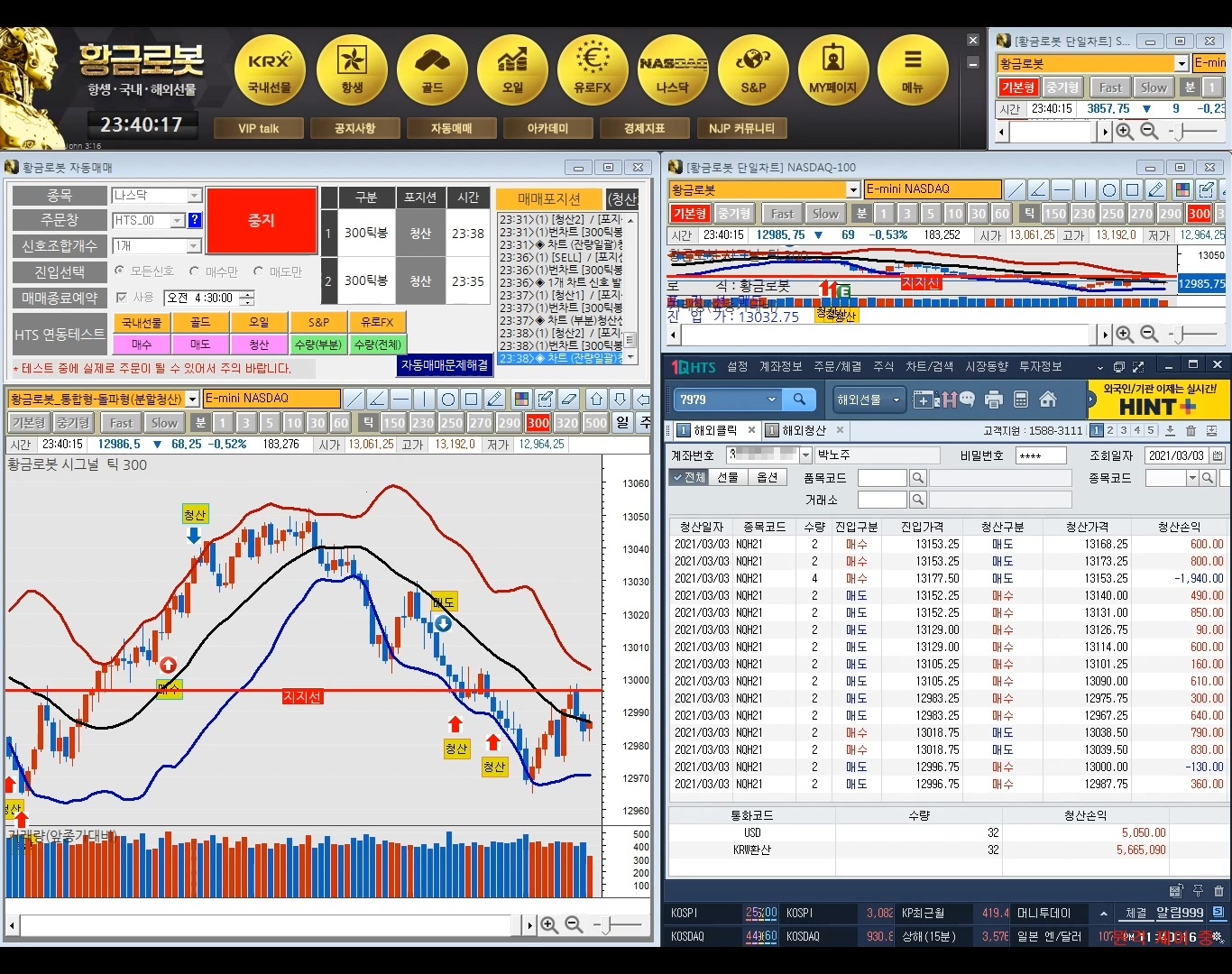The height and width of the screenshot is (974, 1232).
Task: Click the 자동매매문제해결 button
Action: tap(445, 365)
